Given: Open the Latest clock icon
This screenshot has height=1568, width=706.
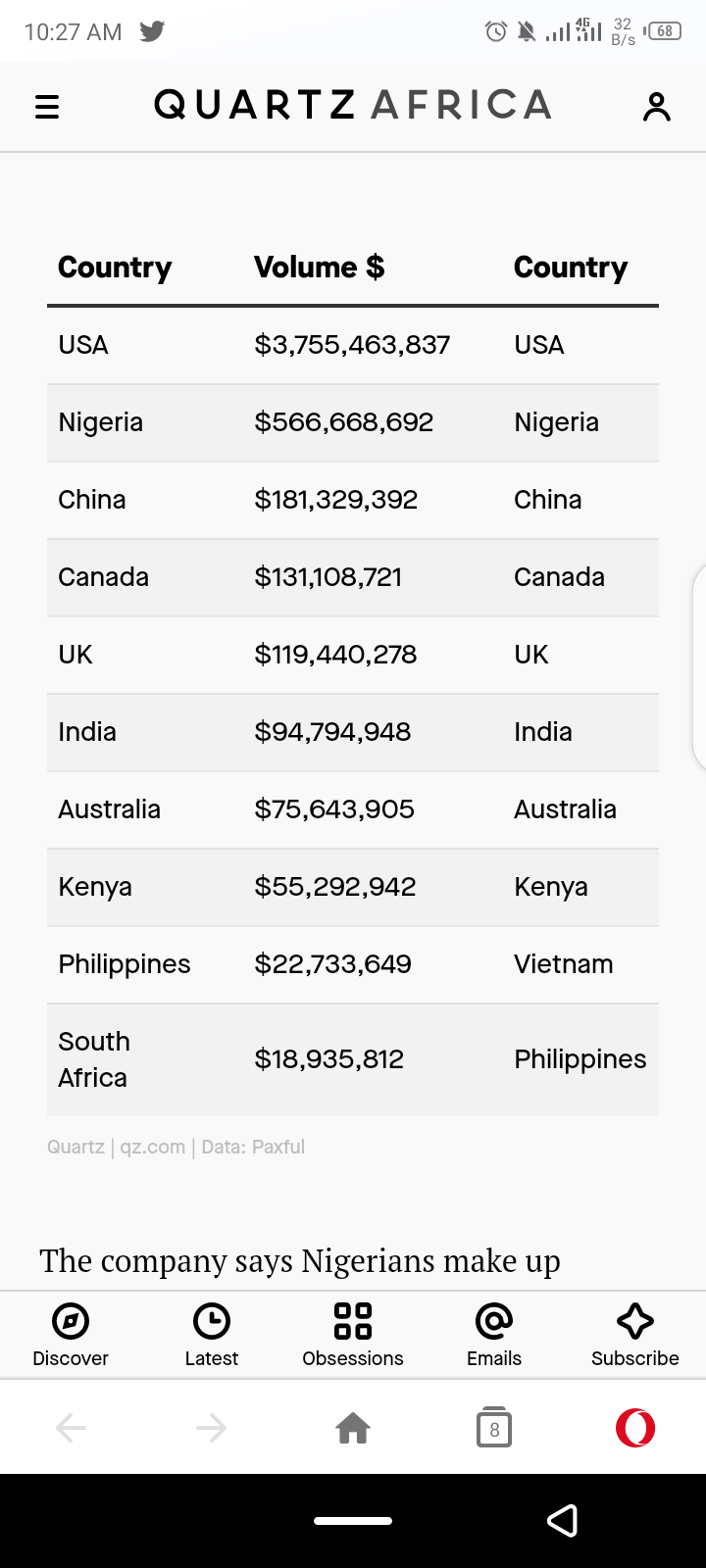Looking at the screenshot, I should click(212, 1321).
